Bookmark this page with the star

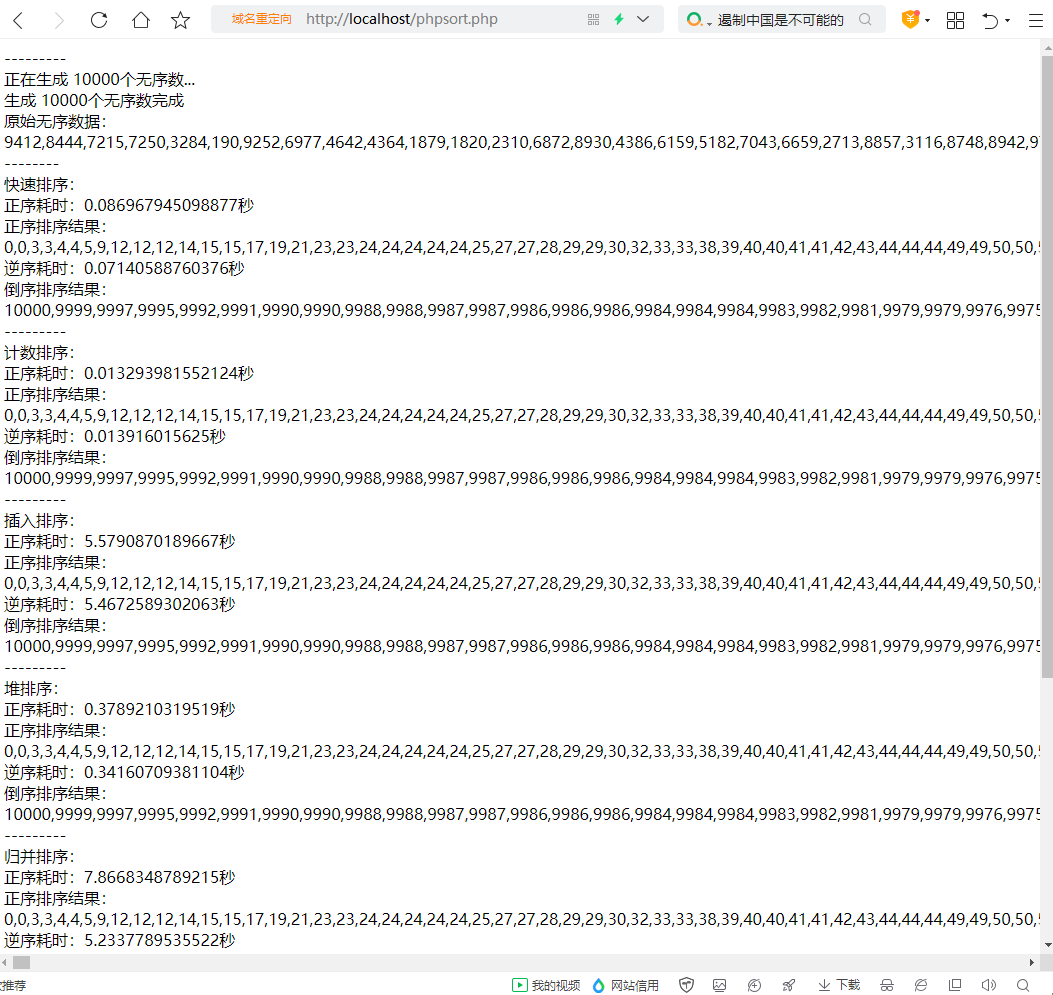coord(180,20)
